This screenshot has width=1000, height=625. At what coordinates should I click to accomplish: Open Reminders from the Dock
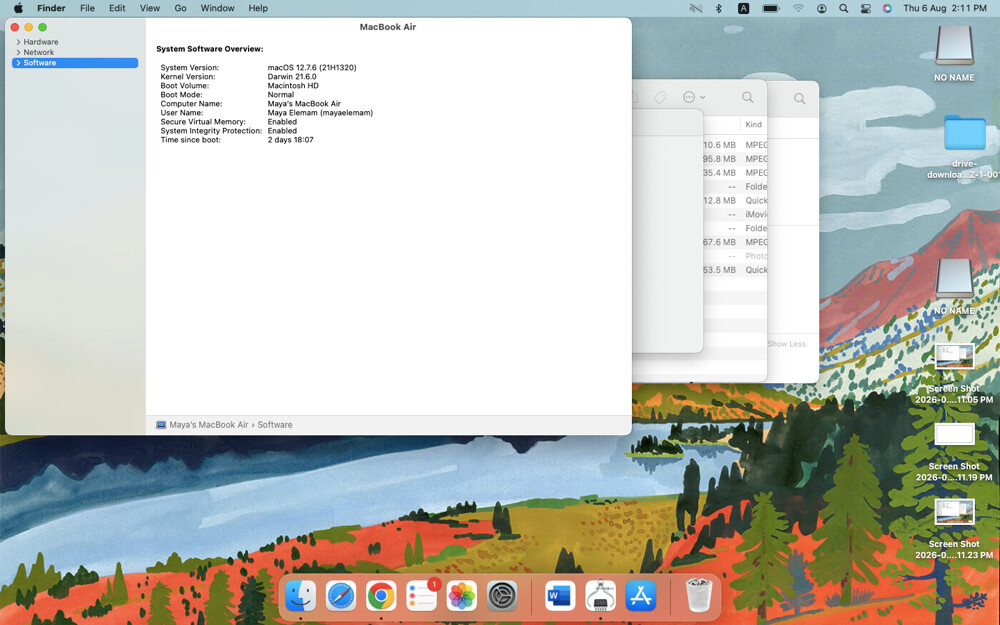(422, 596)
